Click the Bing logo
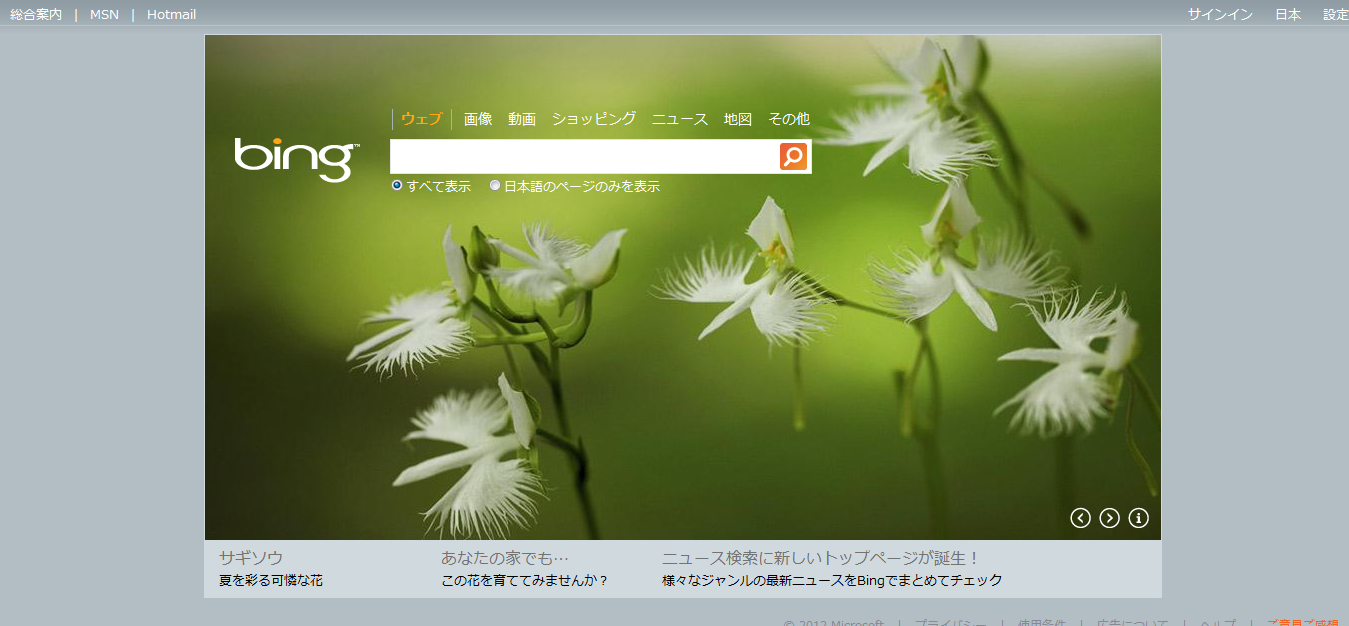This screenshot has height=626, width=1349. (296, 158)
